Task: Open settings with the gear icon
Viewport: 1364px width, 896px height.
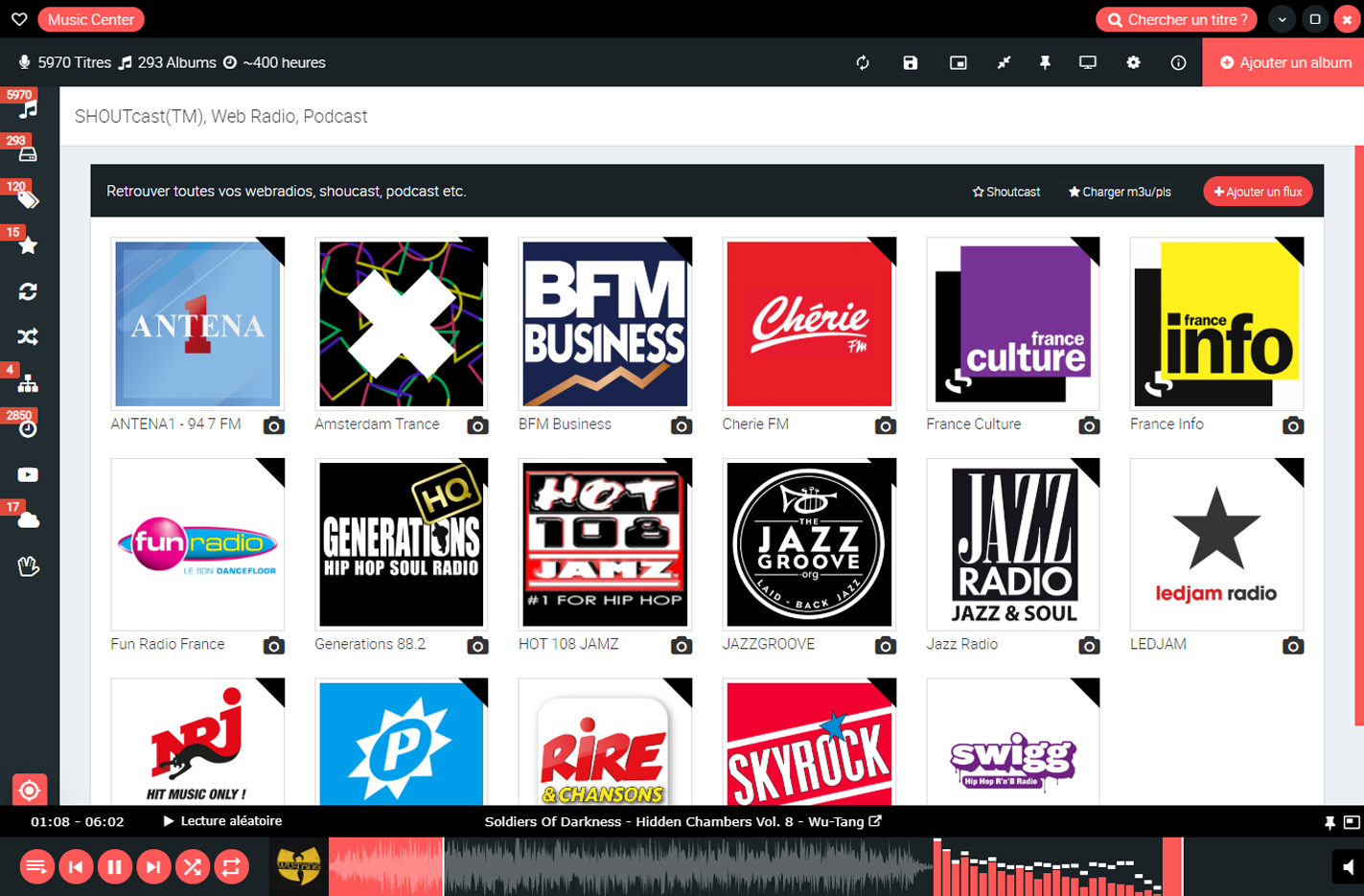Action: coord(1133,62)
